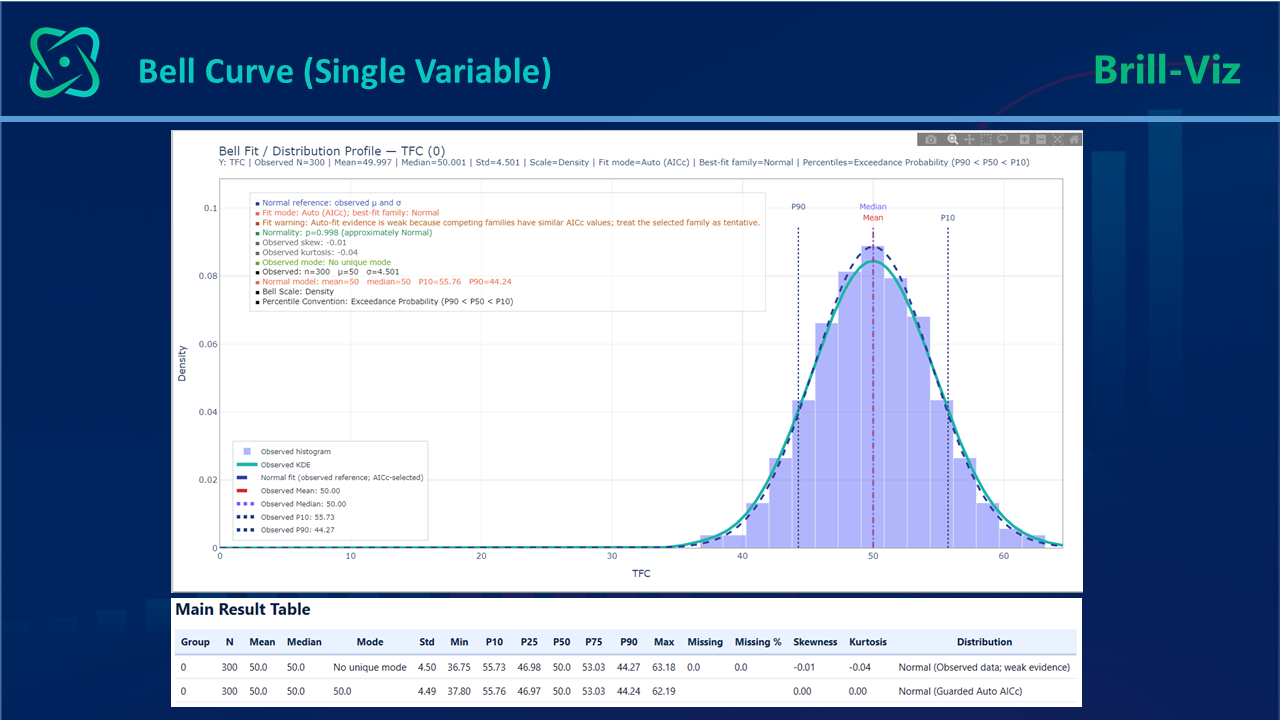Toggle Observed Mean: 50.00 legend entry

coord(289,491)
